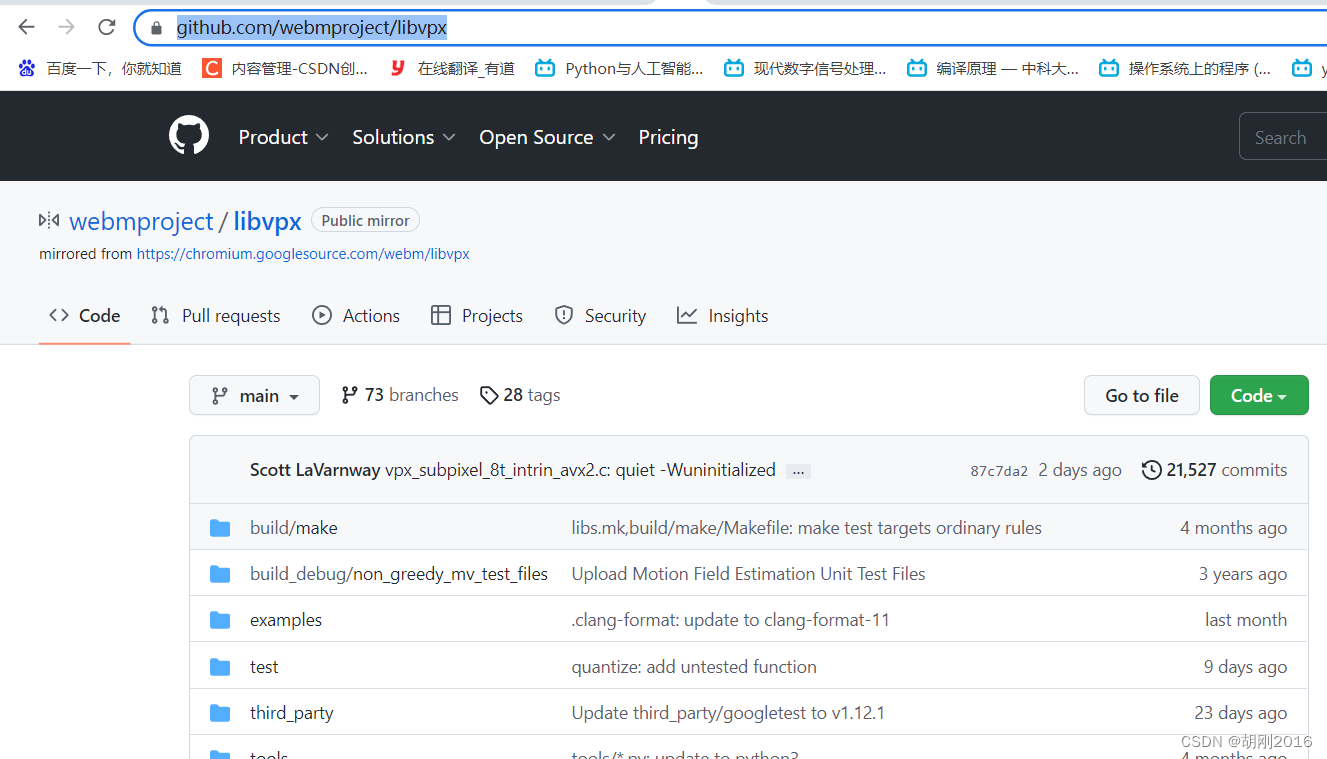Click the Public mirror badge

[x=365, y=220]
